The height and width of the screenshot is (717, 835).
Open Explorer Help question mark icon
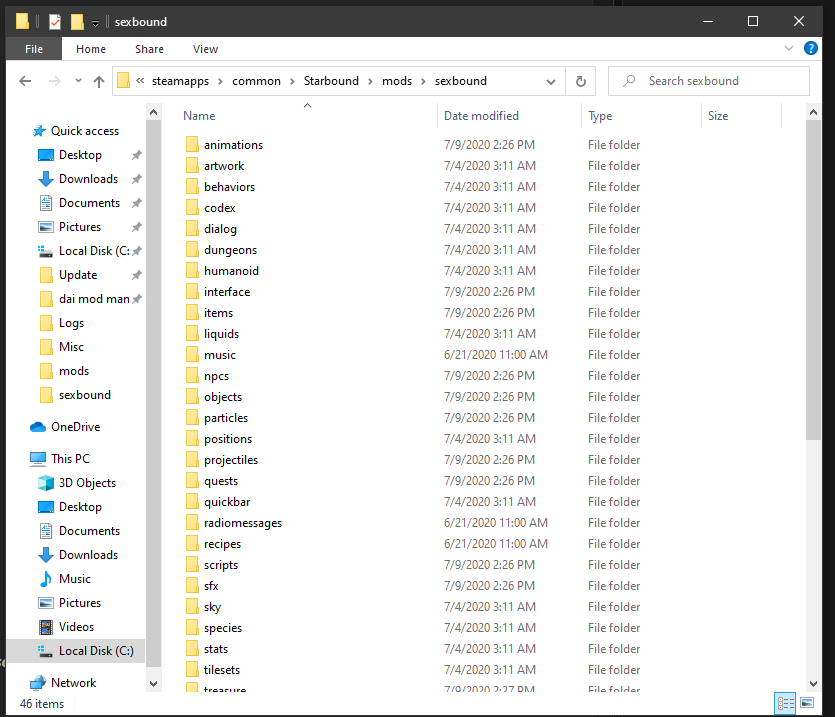click(811, 48)
